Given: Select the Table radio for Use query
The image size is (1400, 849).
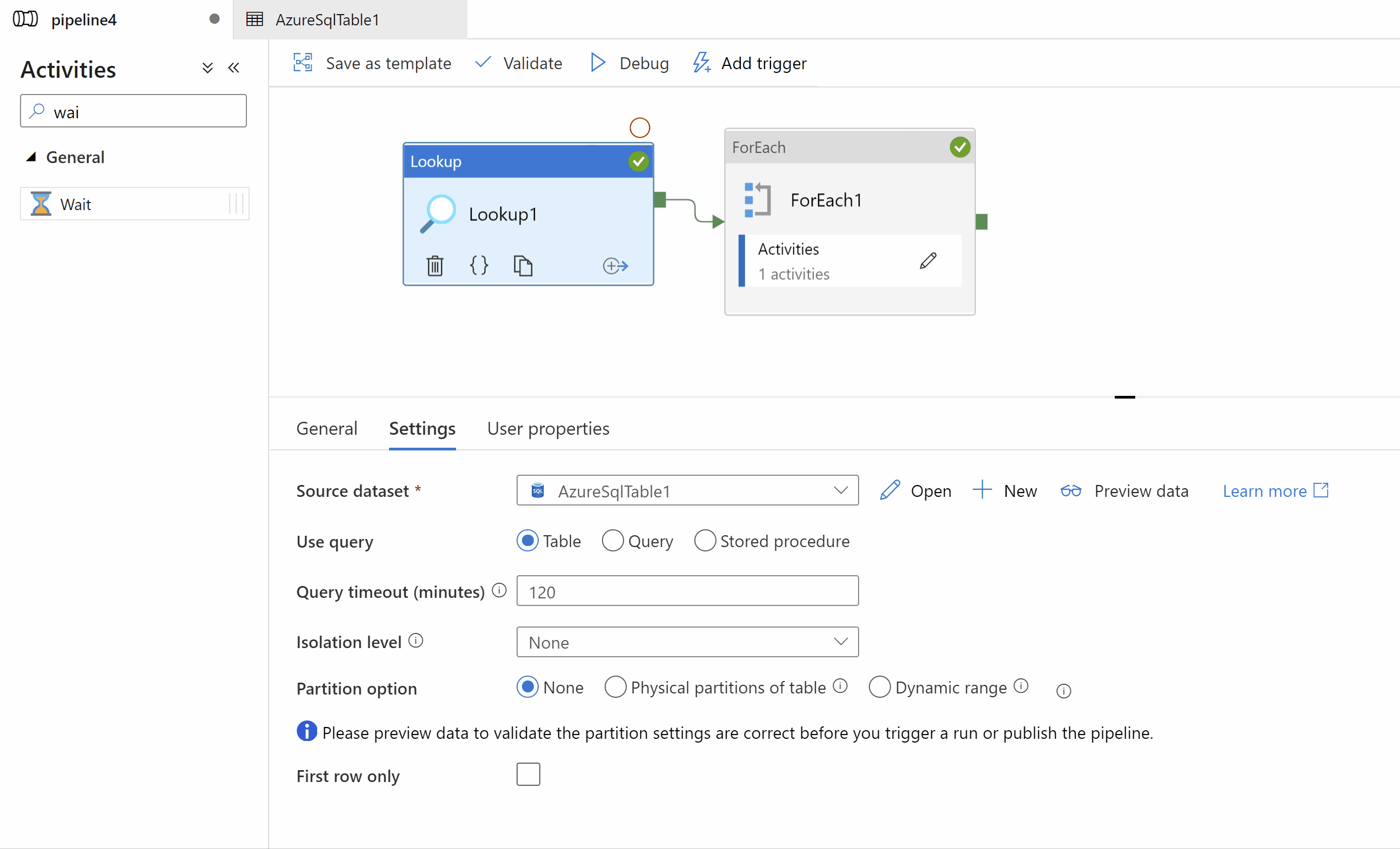Looking at the screenshot, I should (x=527, y=541).
